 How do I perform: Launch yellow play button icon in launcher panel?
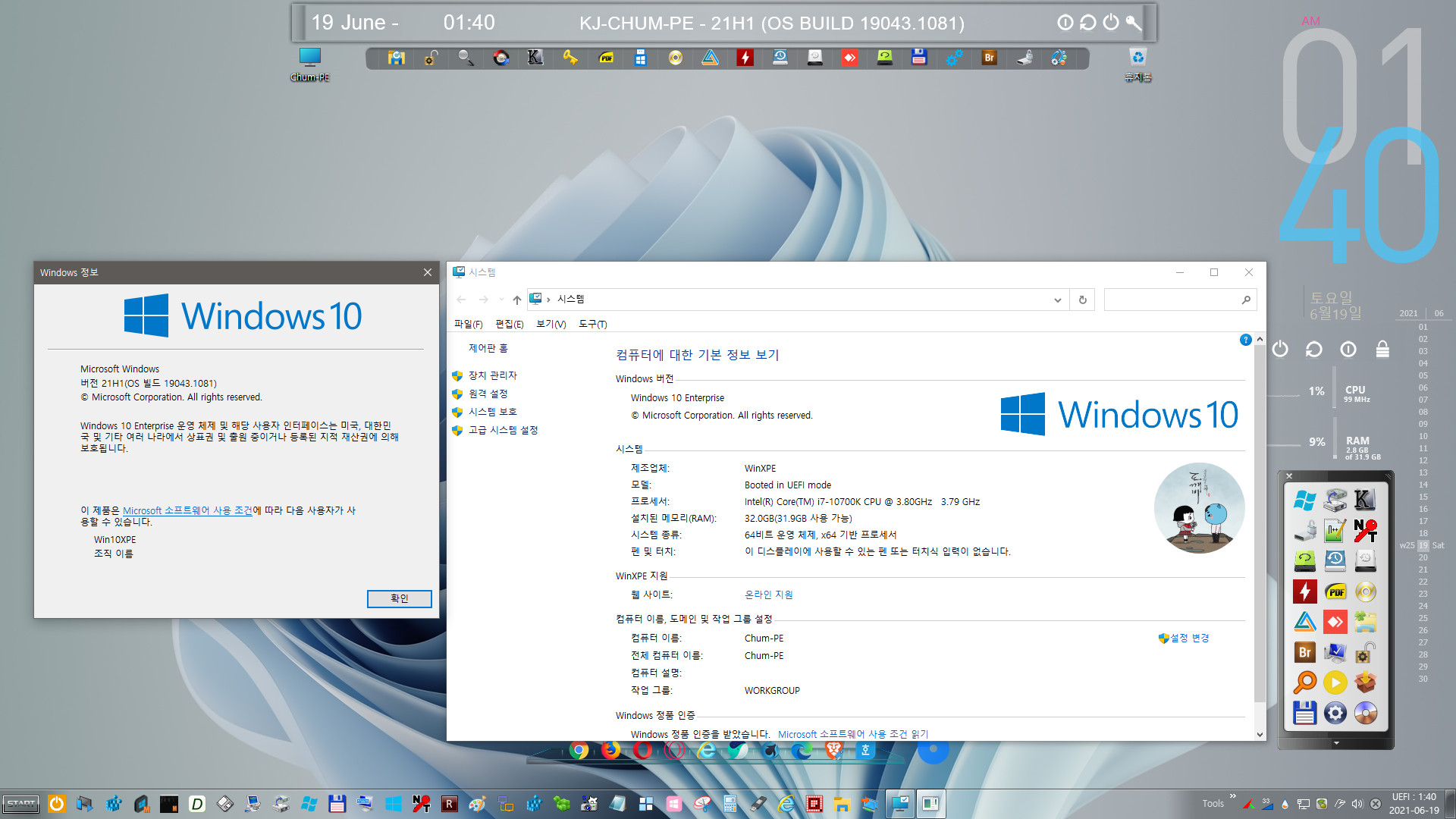[1335, 682]
